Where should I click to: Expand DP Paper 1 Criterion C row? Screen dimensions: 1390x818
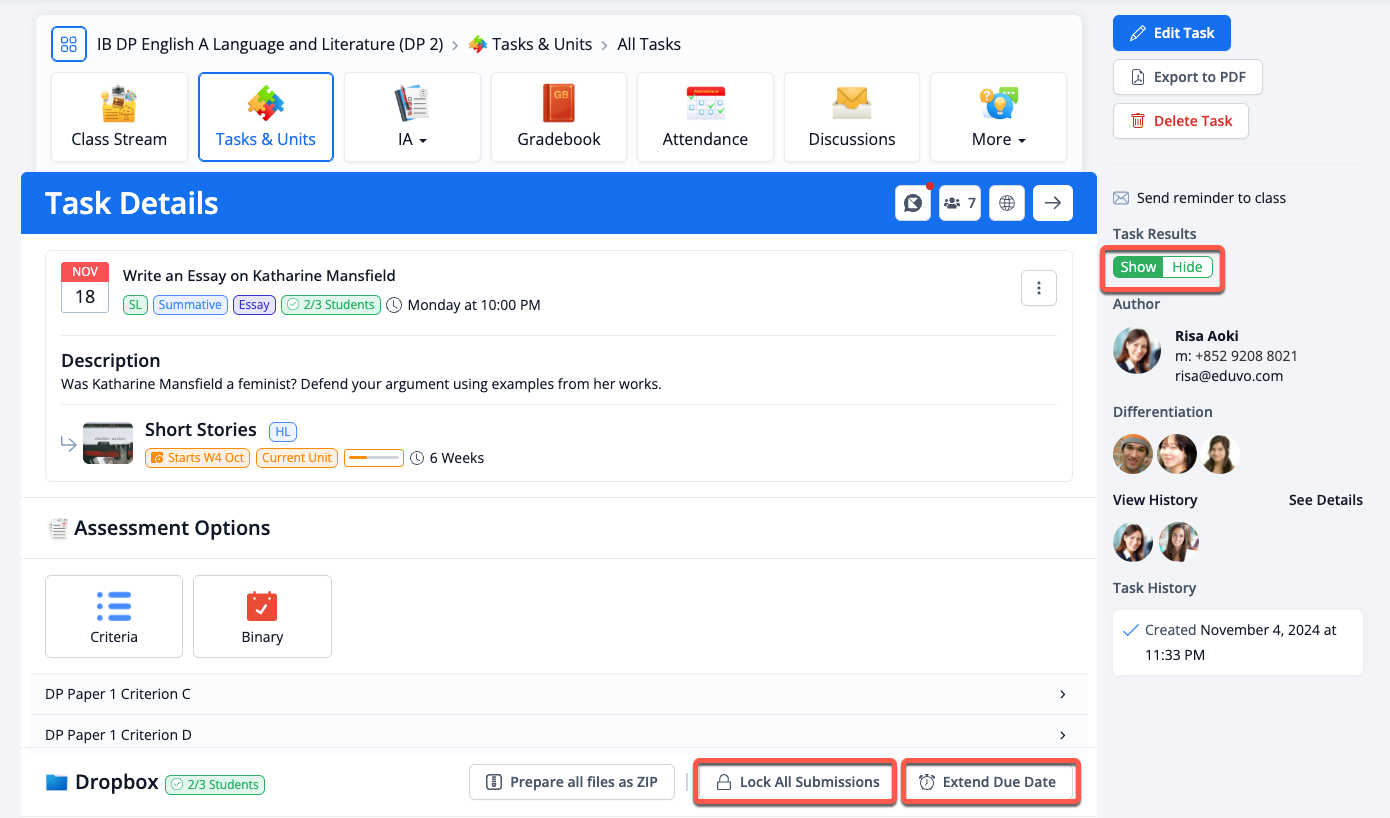[x=1062, y=694]
